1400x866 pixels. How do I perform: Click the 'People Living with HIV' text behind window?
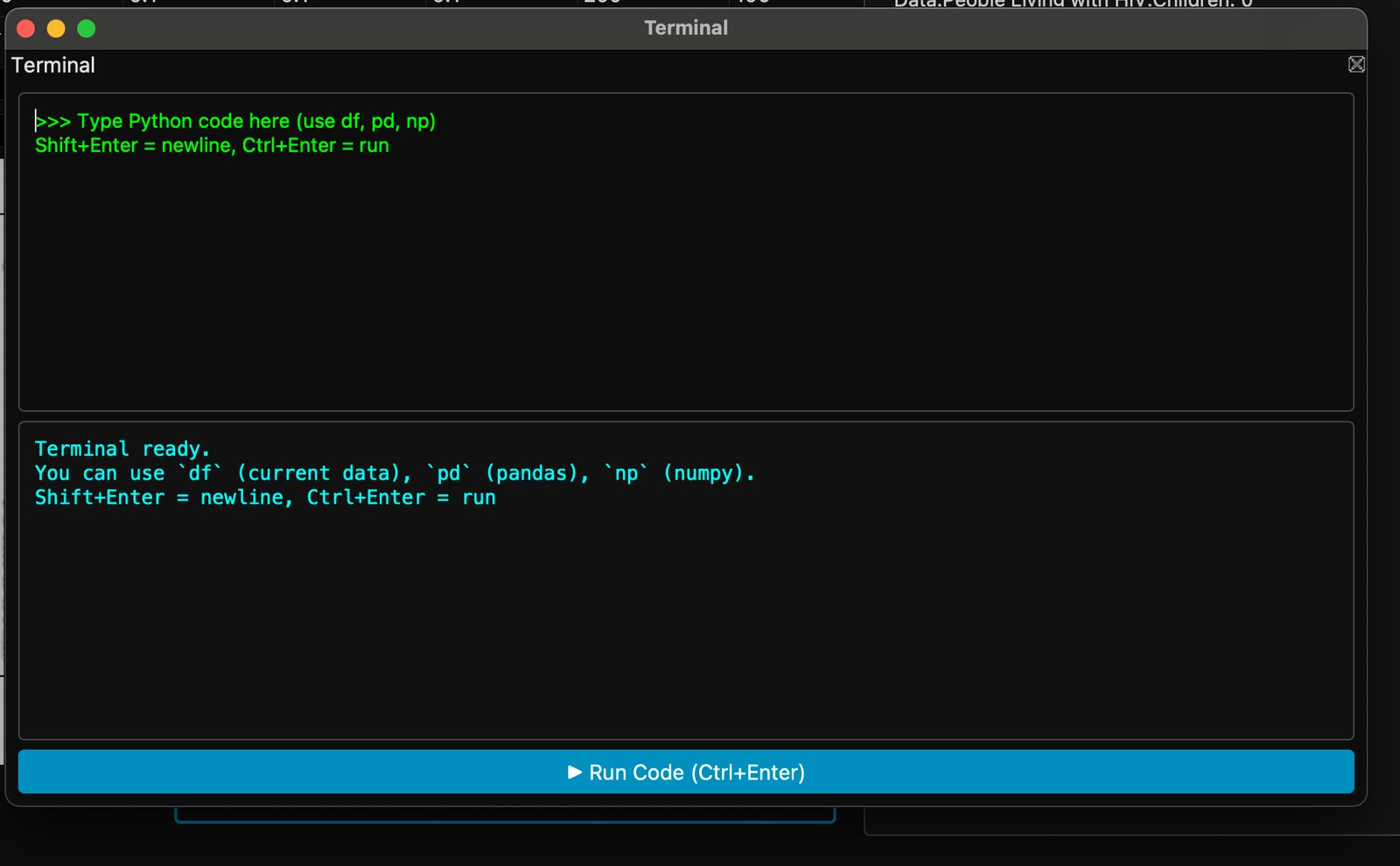[1072, 3]
